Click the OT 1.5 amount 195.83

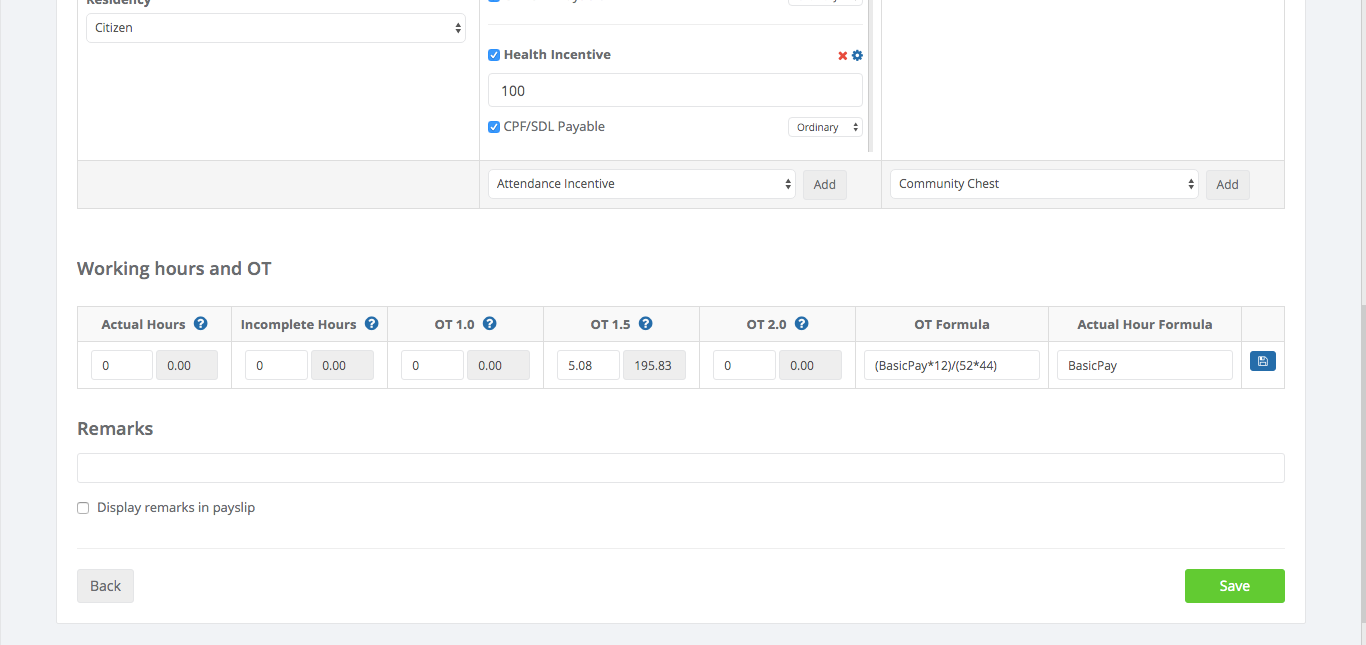(654, 365)
